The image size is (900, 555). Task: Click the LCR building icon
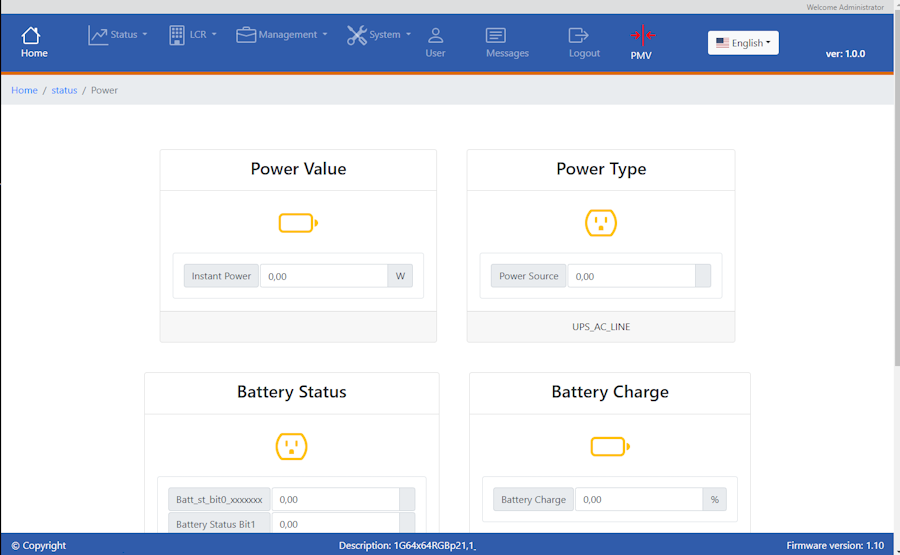pyautogui.click(x=177, y=35)
